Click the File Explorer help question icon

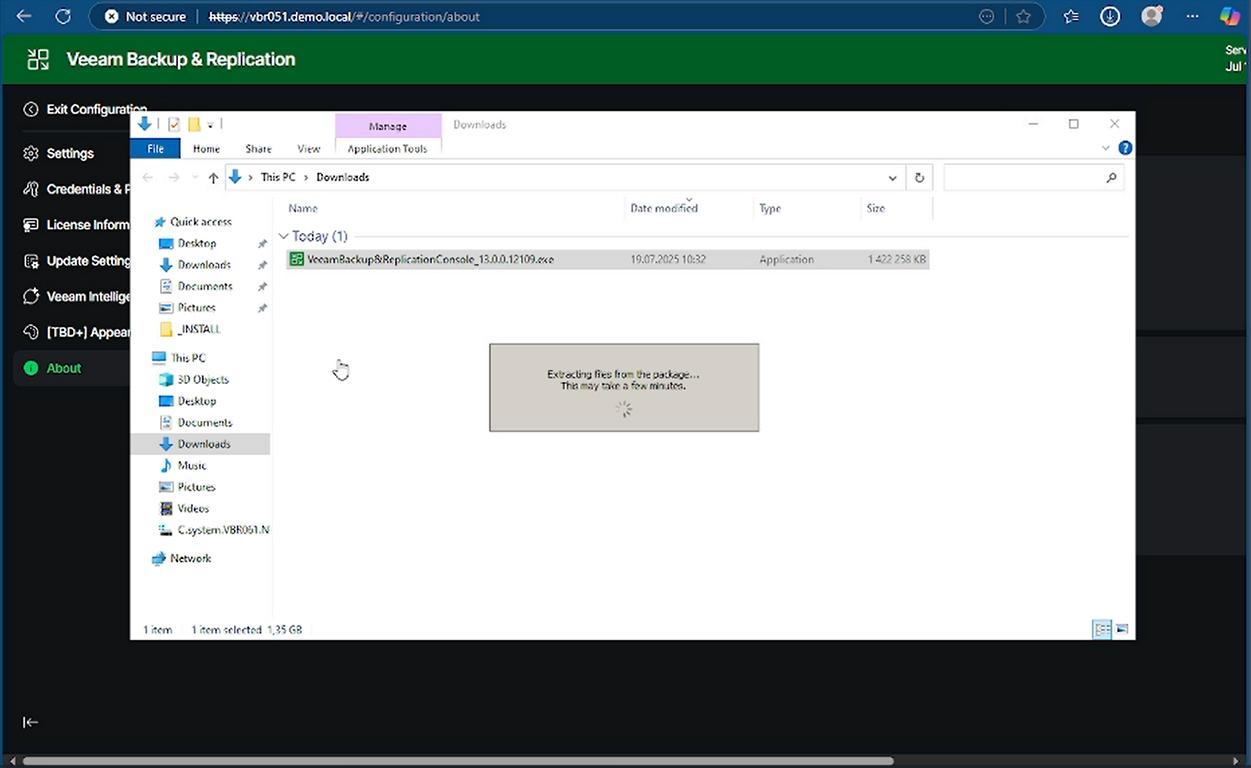click(x=1125, y=148)
